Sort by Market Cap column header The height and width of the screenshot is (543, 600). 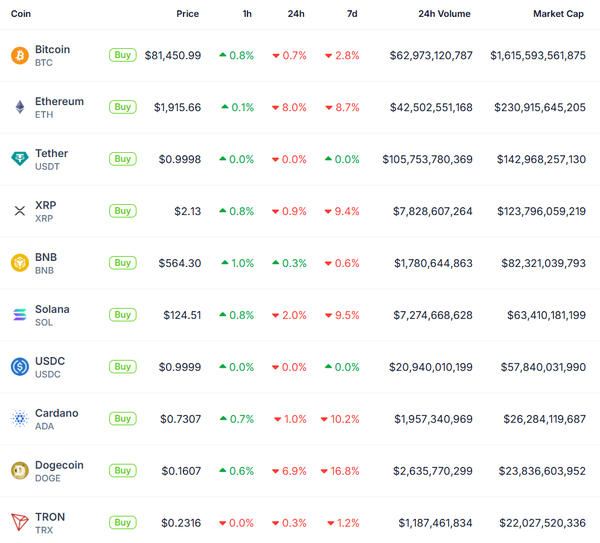[559, 14]
